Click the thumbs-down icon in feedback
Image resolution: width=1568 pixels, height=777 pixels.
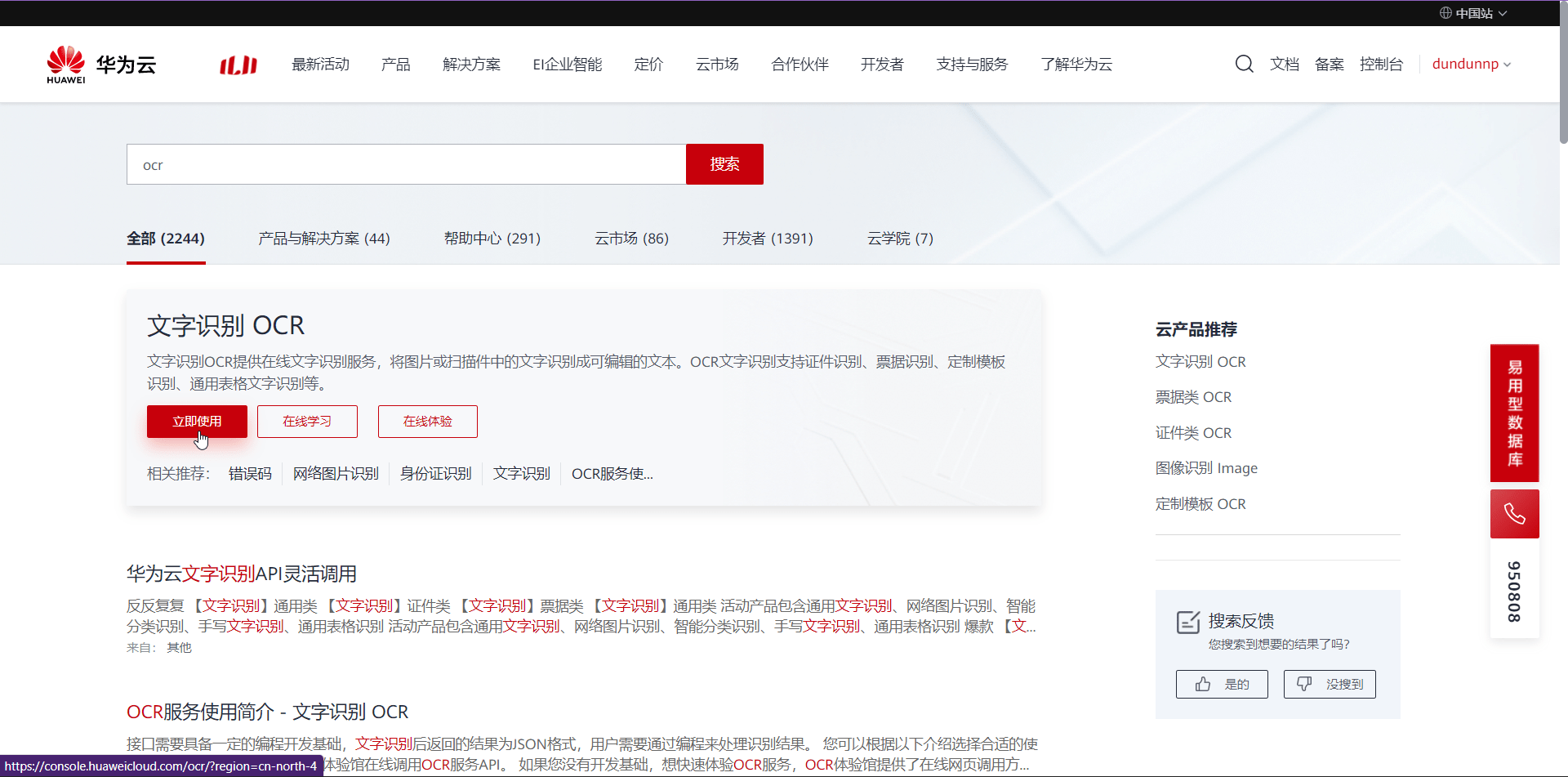click(1304, 685)
